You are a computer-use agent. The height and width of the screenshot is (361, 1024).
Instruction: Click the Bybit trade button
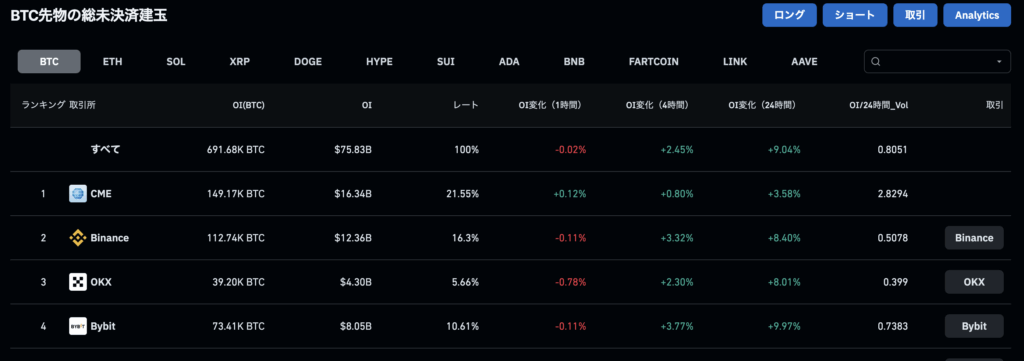point(974,326)
